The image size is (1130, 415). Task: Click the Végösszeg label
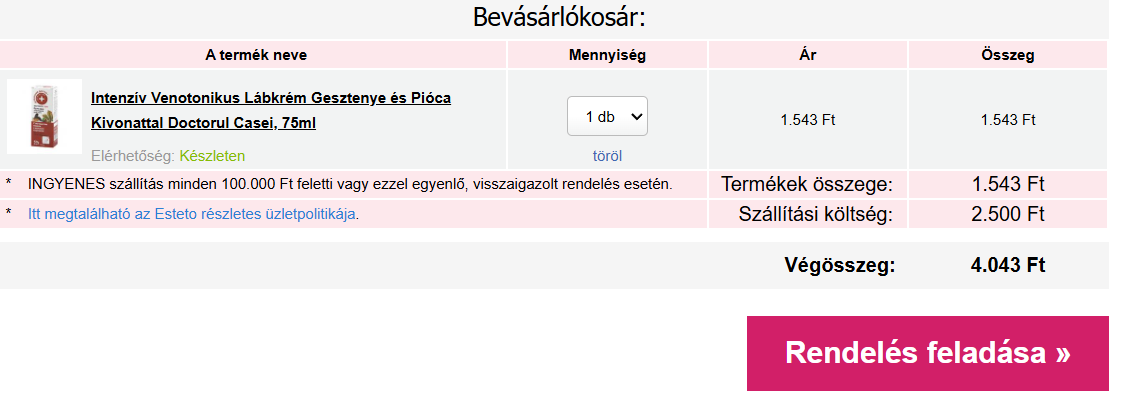click(840, 265)
